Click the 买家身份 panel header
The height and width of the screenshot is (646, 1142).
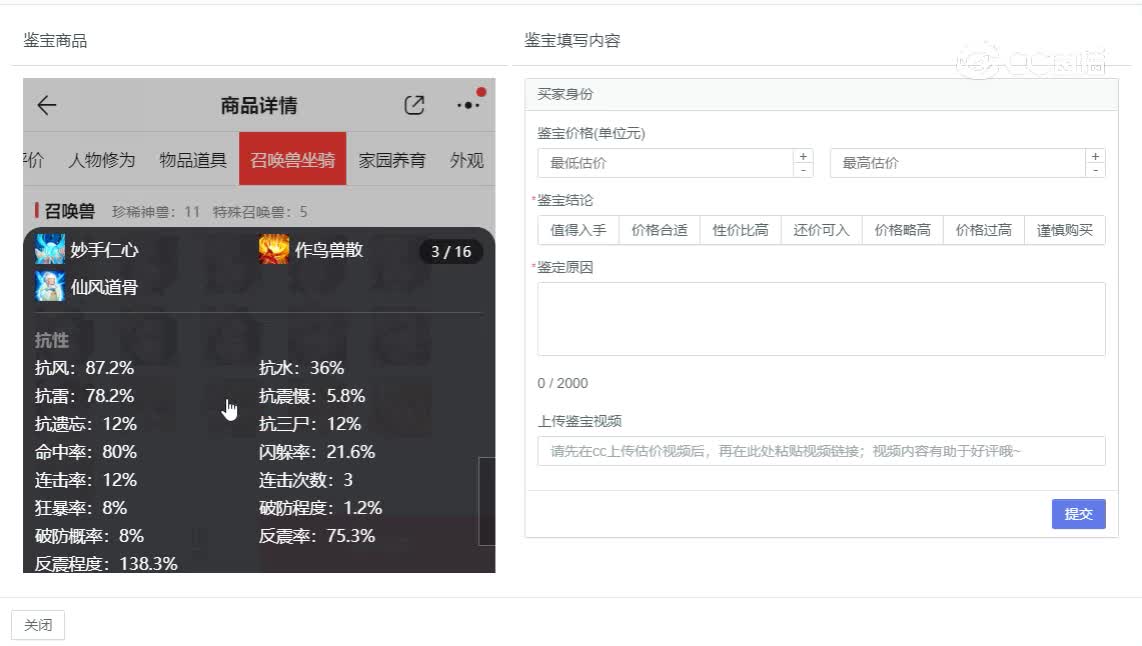pos(822,95)
